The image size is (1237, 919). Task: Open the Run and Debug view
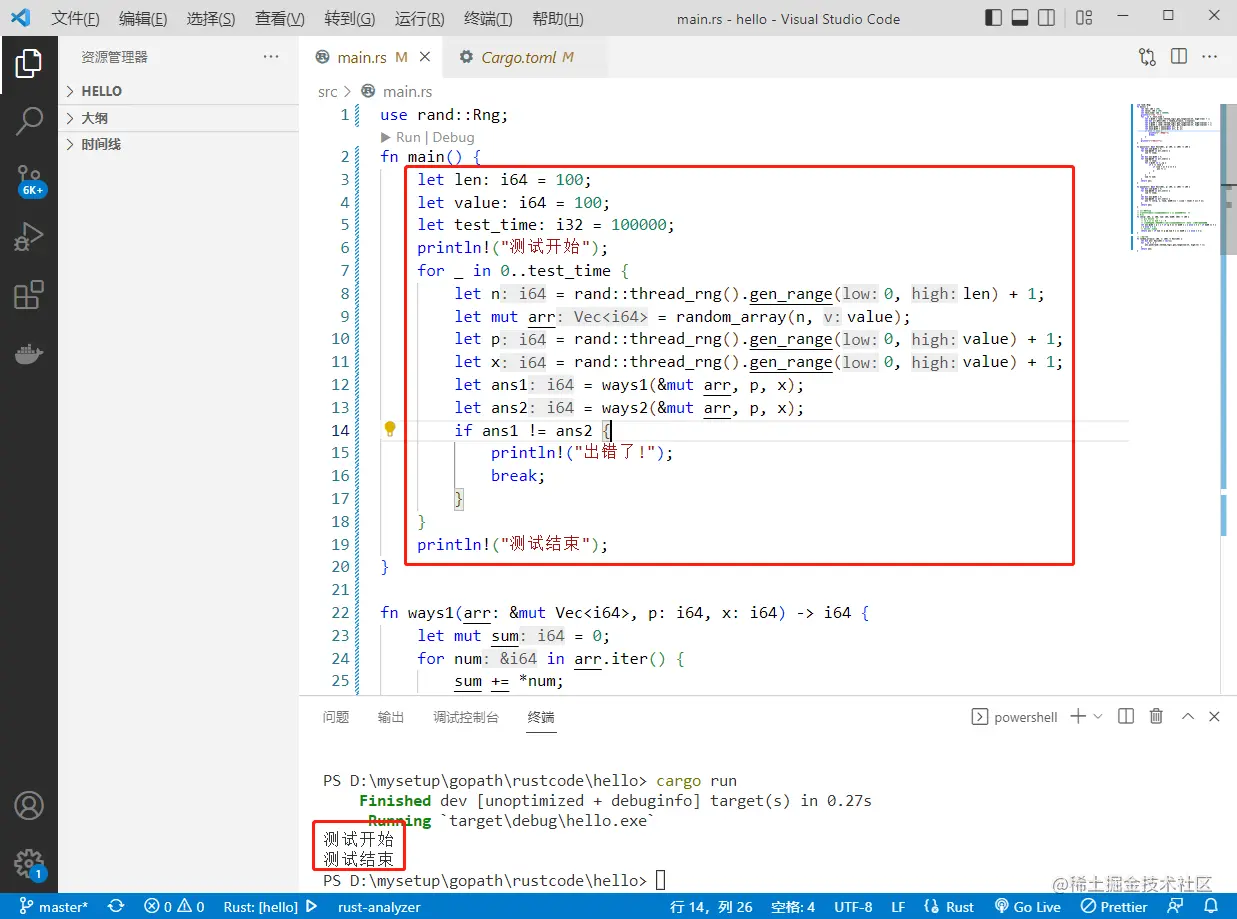coord(29,238)
